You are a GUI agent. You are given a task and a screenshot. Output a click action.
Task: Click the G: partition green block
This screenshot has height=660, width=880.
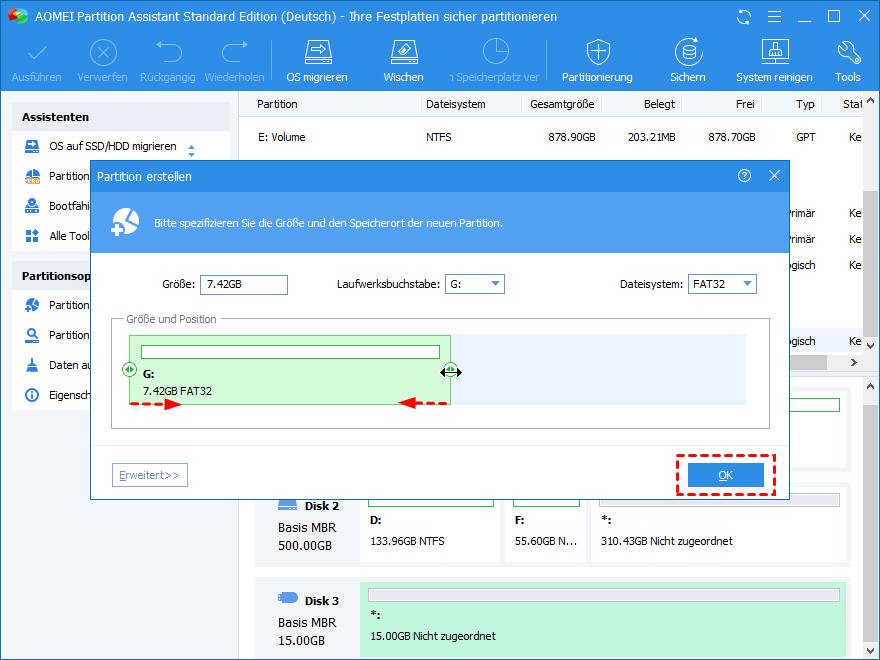click(x=290, y=369)
